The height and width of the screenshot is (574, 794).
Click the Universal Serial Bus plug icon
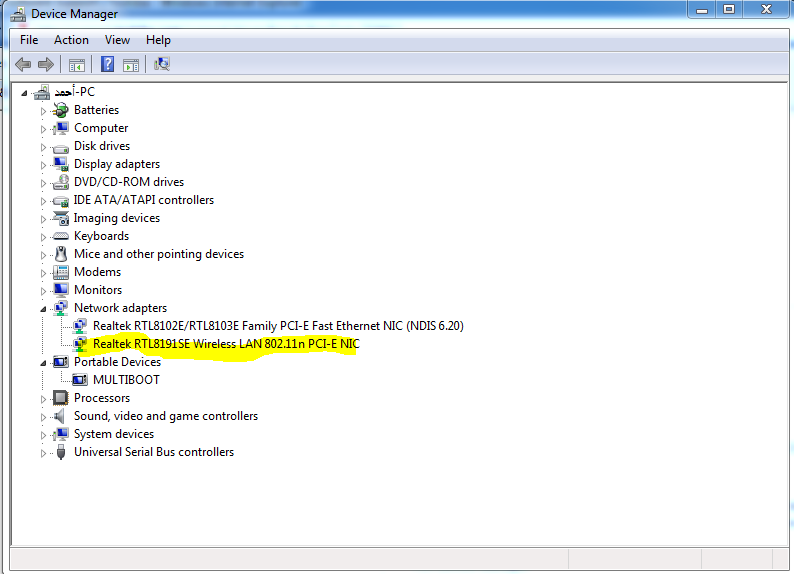click(61, 452)
